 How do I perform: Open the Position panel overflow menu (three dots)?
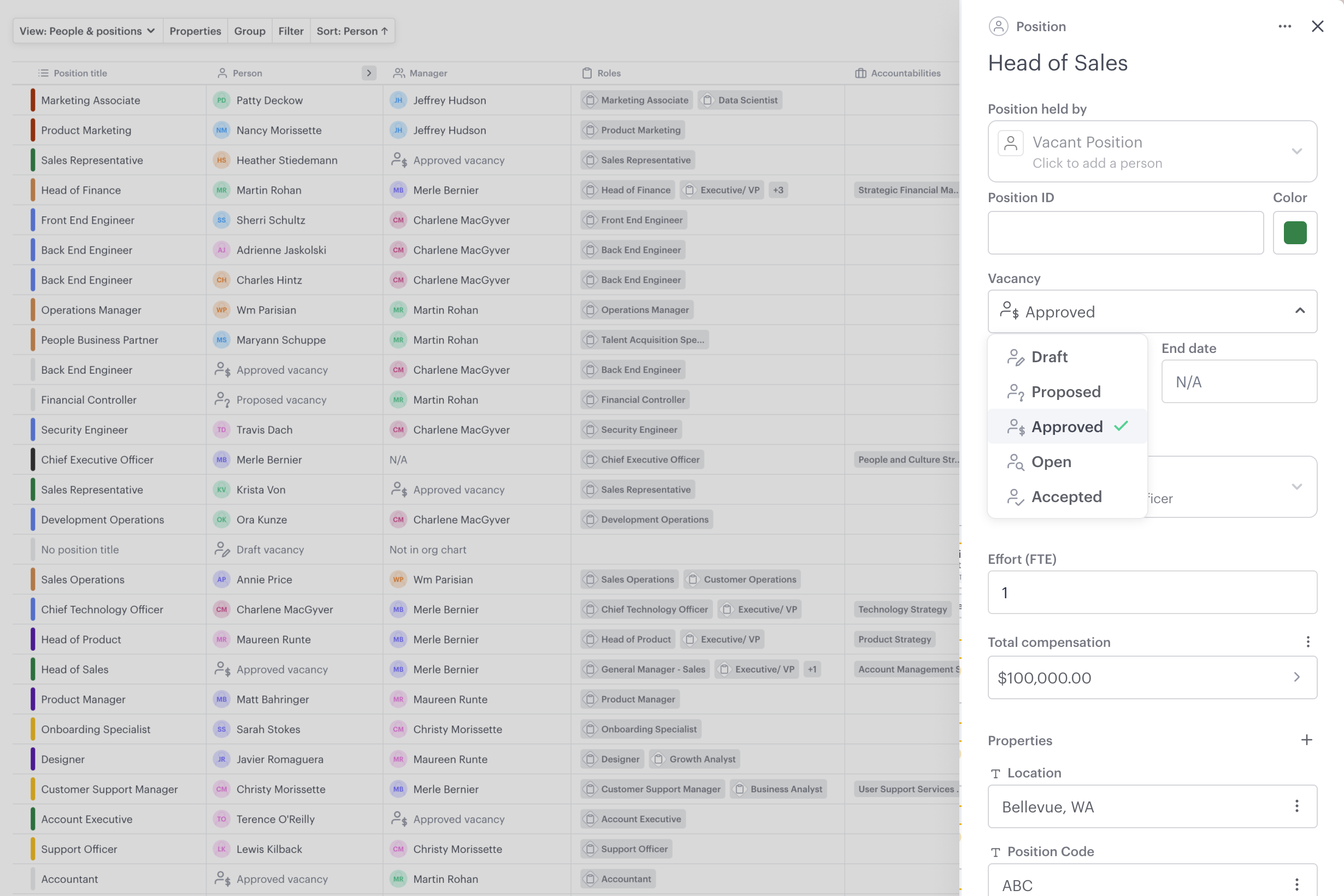point(1284,26)
